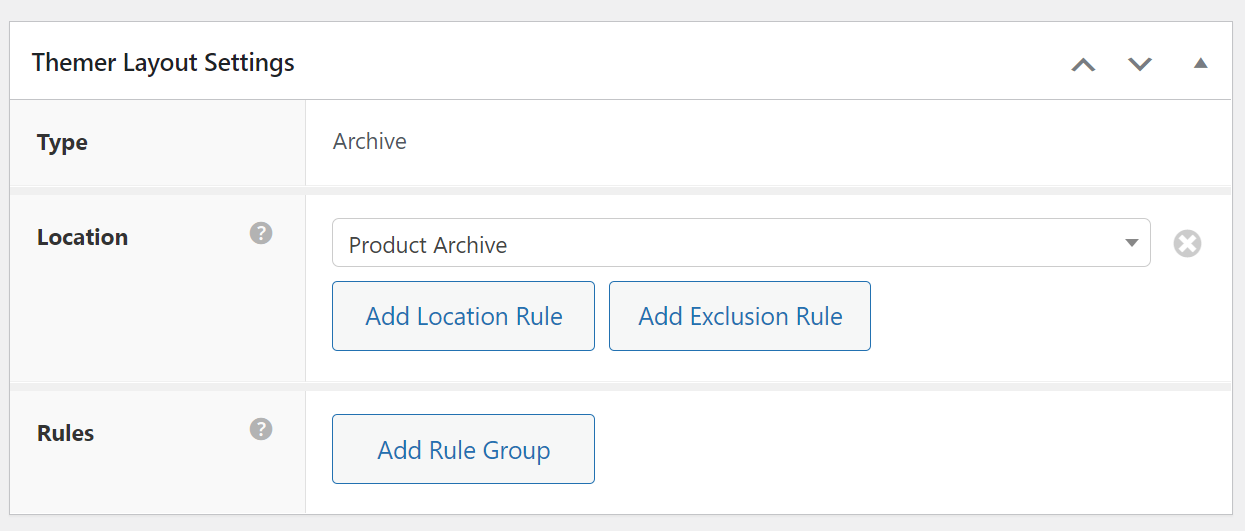Viewport: 1245px width, 531px height.
Task: Click the Type row label
Action: point(62,142)
